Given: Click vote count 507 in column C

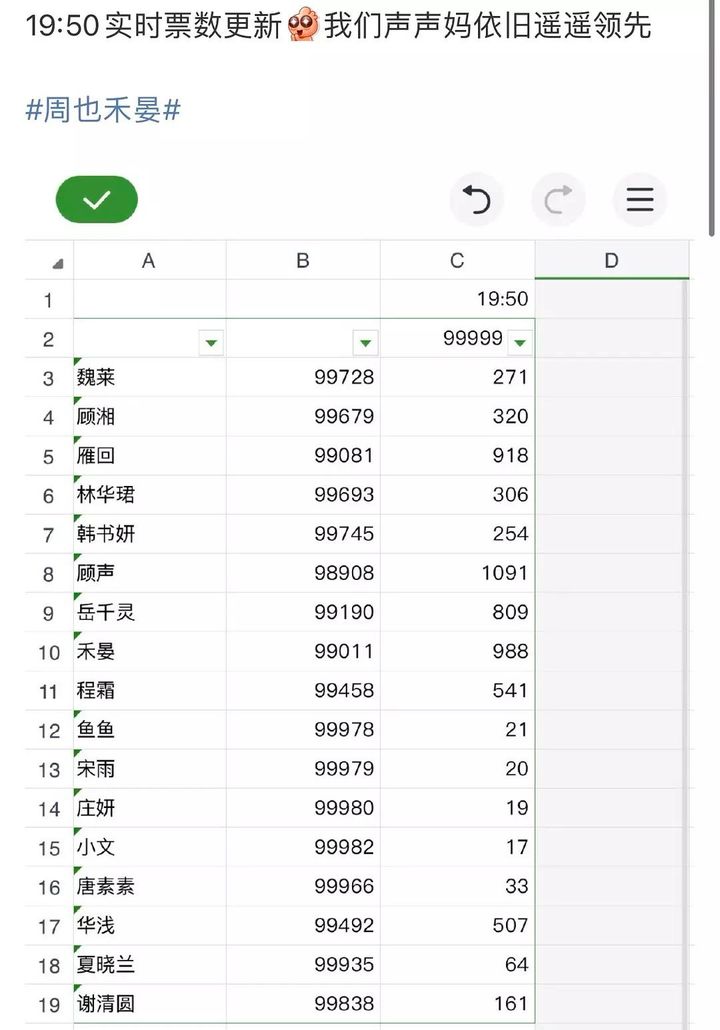Looking at the screenshot, I should [x=510, y=926].
